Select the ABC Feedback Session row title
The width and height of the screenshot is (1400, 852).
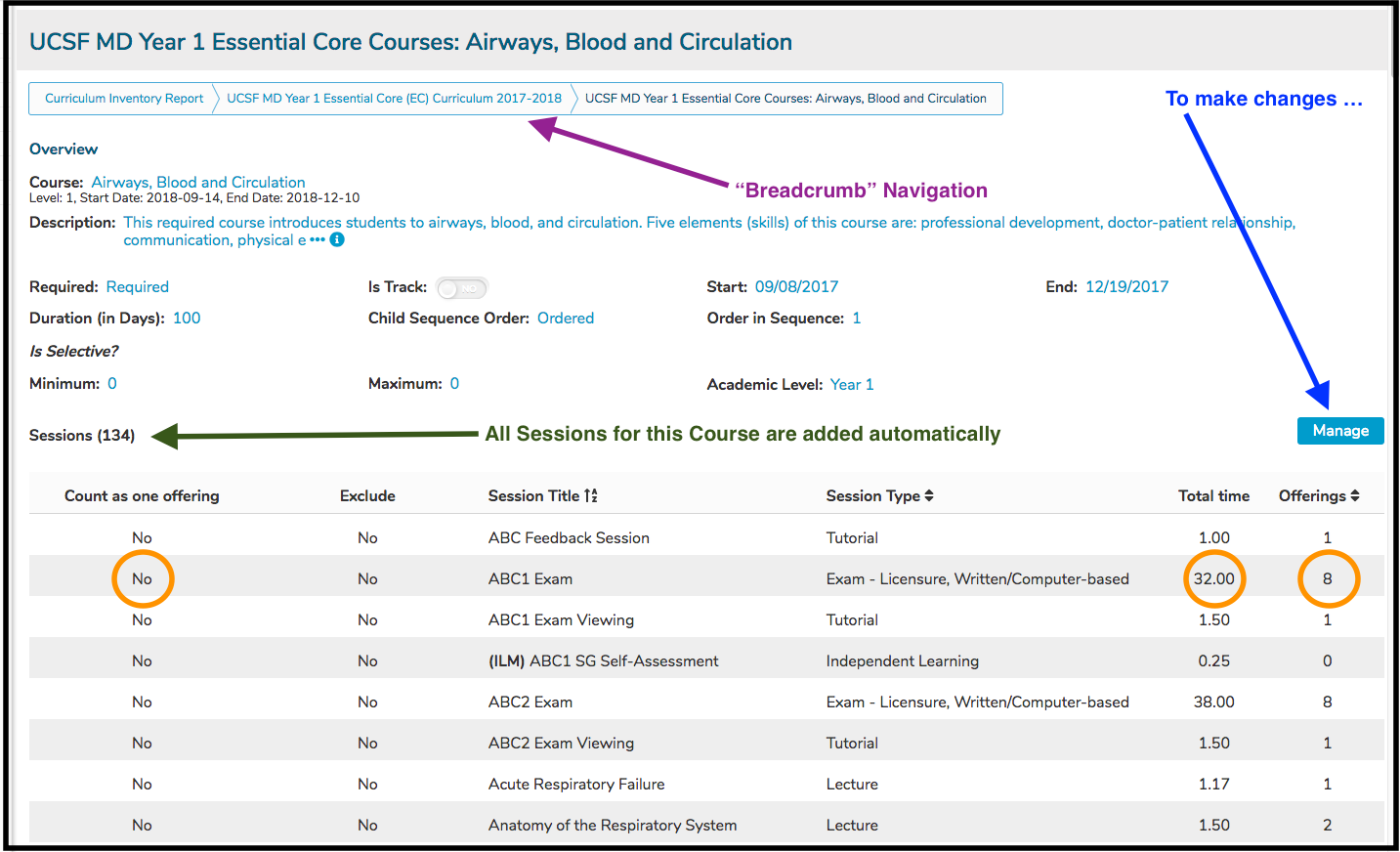point(569,537)
